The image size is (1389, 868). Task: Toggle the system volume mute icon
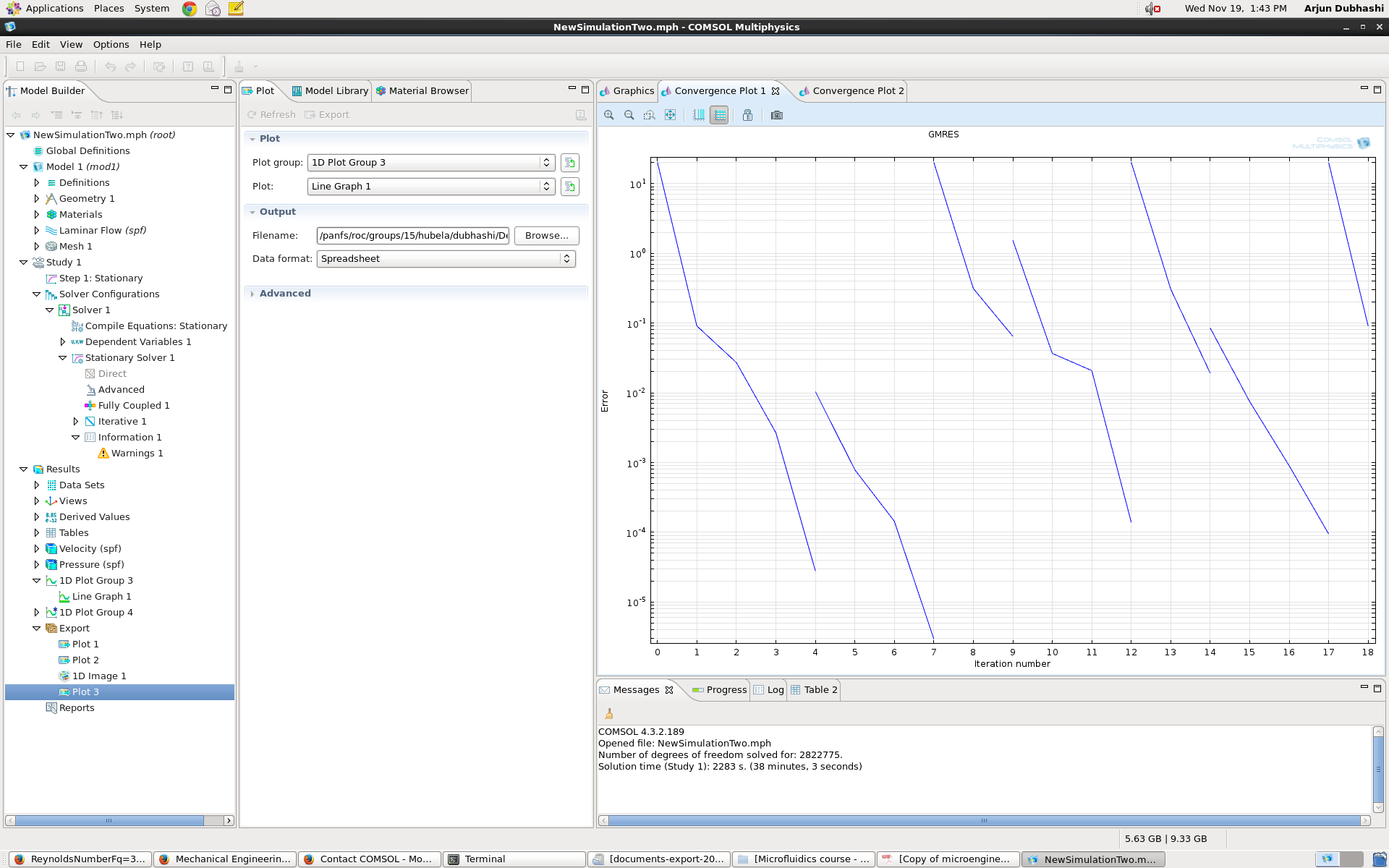click(x=1152, y=9)
